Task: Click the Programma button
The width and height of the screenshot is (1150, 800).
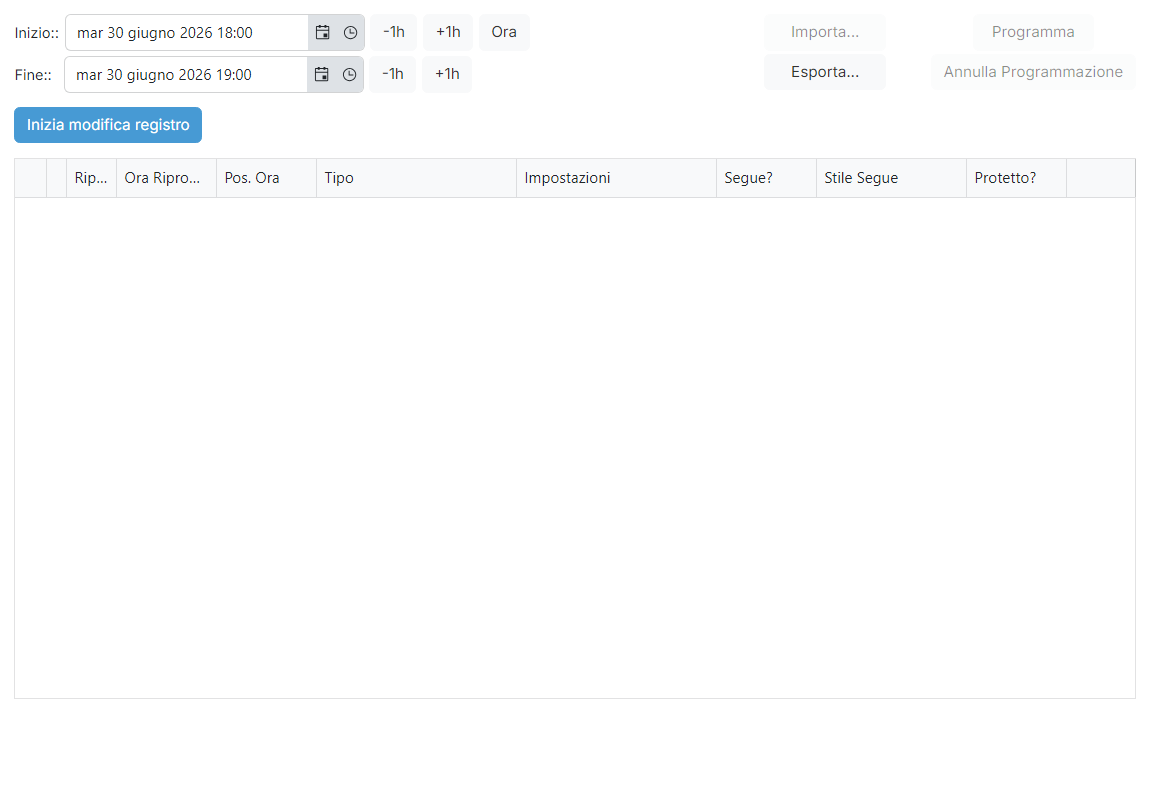Action: tap(1033, 32)
